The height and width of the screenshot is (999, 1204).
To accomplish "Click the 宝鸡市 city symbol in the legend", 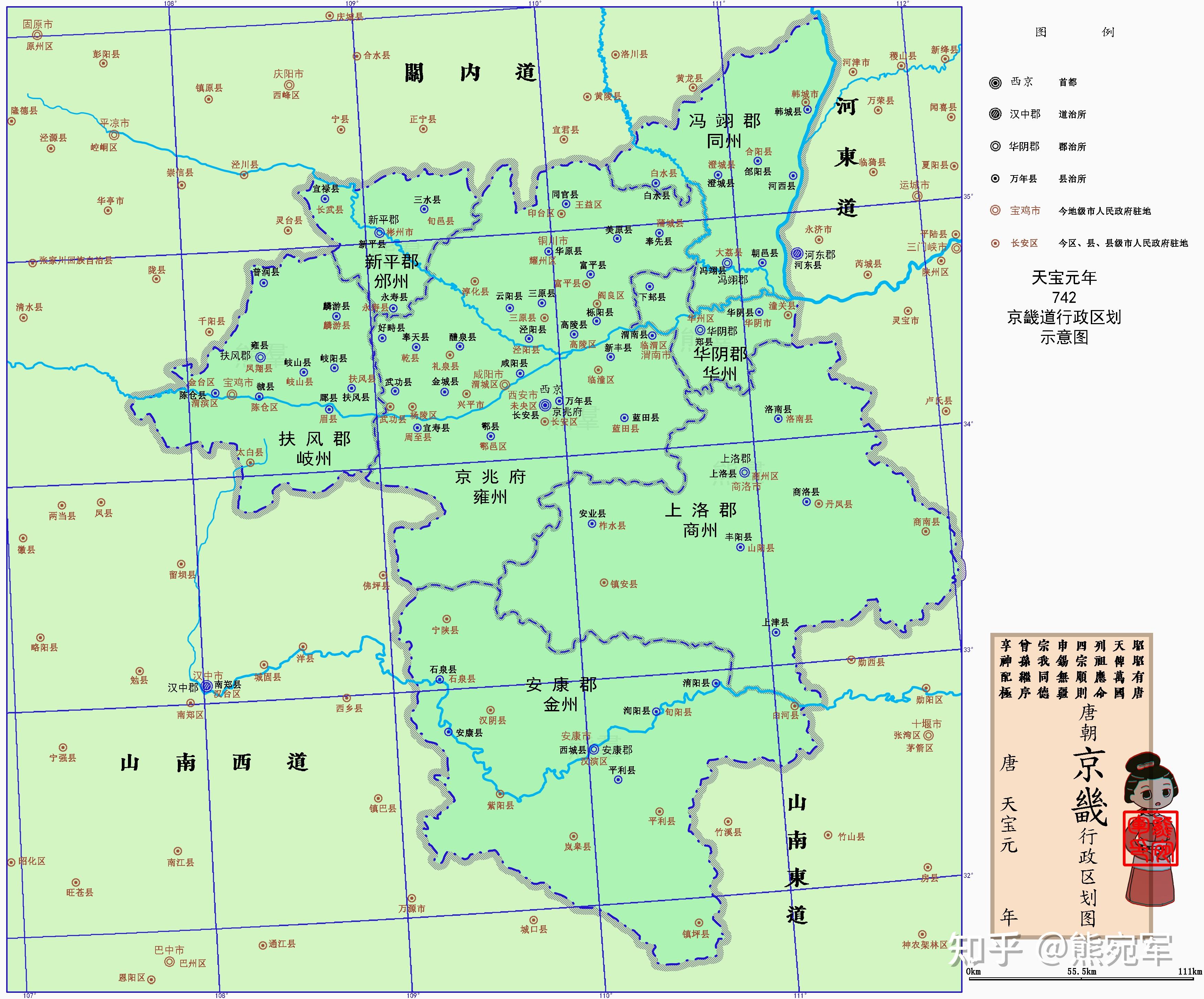I will tap(995, 211).
